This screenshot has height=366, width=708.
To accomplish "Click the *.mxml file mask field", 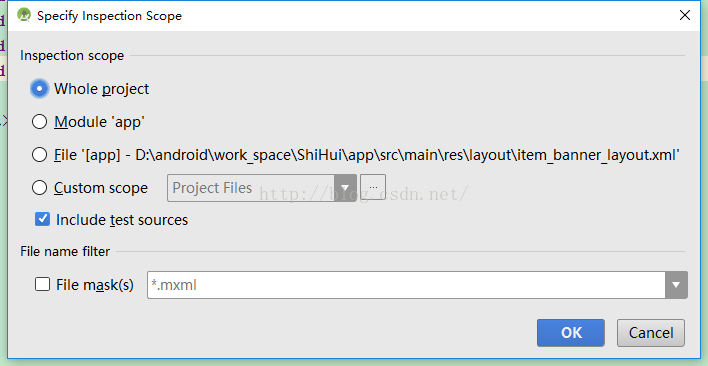I will point(406,285).
